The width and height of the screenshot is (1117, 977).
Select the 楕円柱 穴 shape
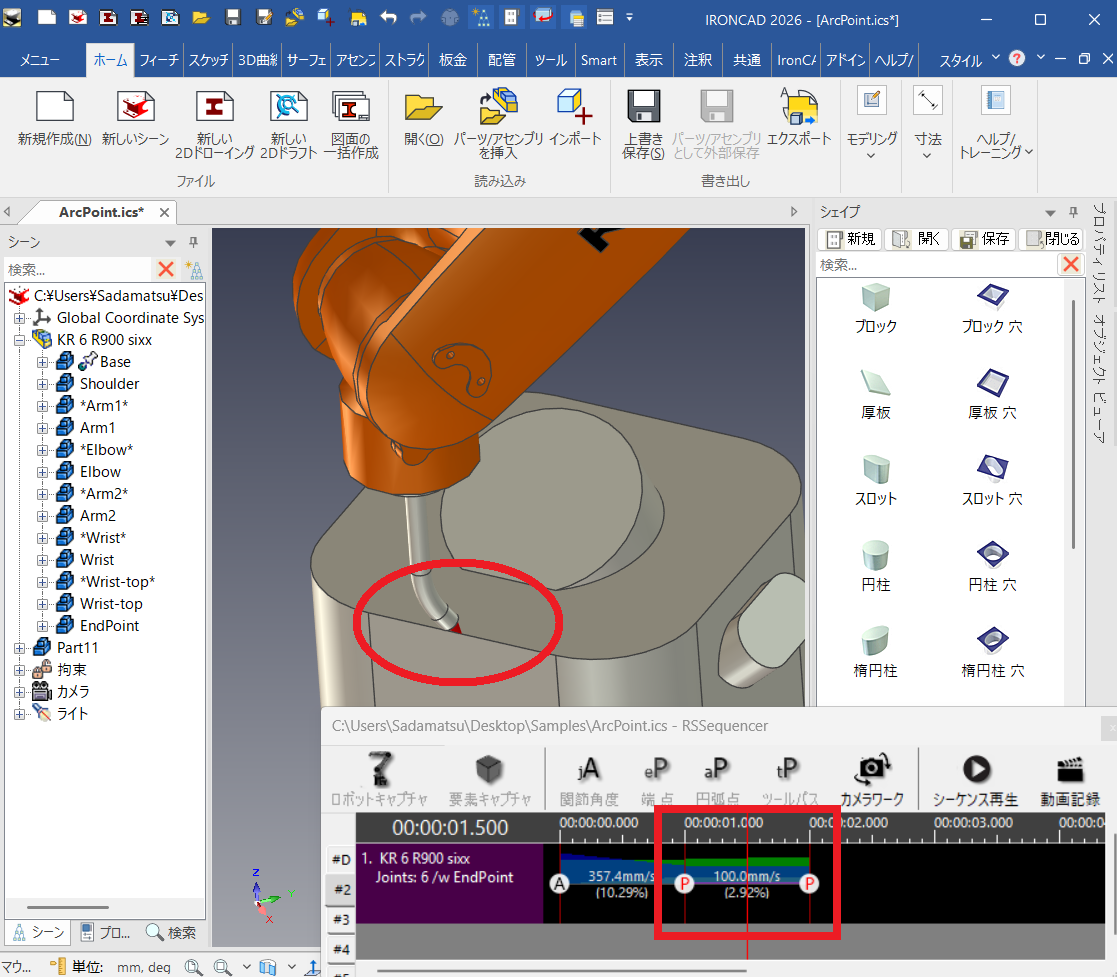pyautogui.click(x=992, y=653)
